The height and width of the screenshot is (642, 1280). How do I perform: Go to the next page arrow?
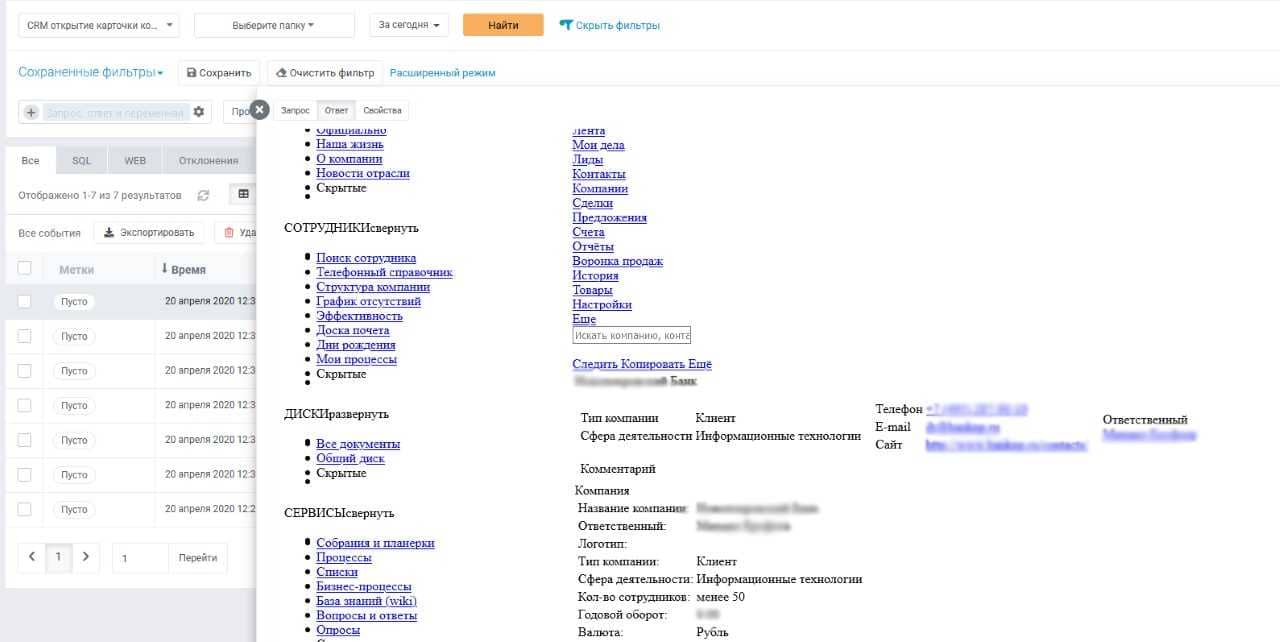coord(86,557)
